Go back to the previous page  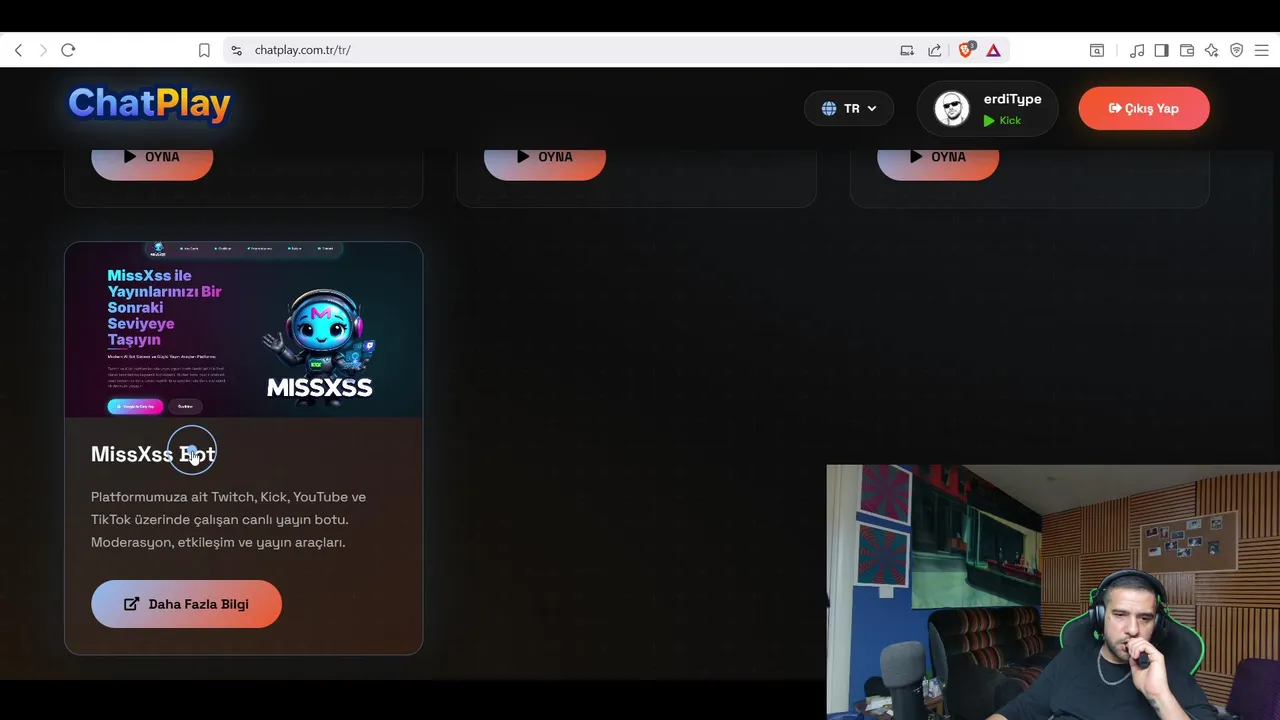18,50
